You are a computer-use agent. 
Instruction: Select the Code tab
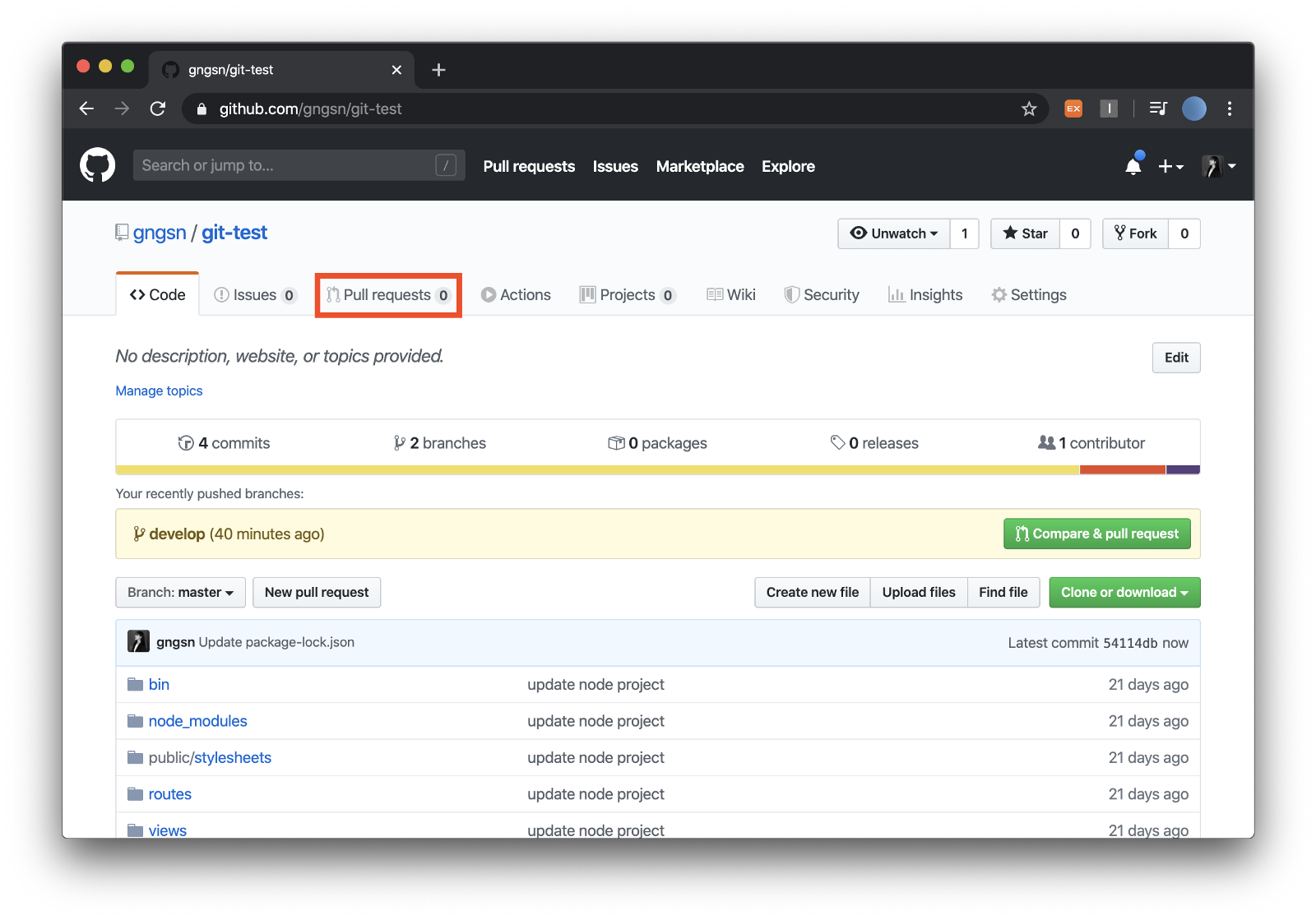pyautogui.click(x=157, y=294)
